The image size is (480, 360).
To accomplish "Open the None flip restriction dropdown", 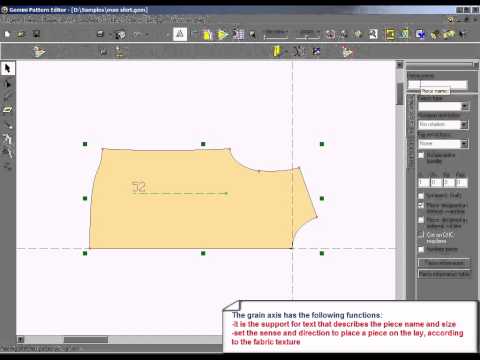I will [x=443, y=144].
